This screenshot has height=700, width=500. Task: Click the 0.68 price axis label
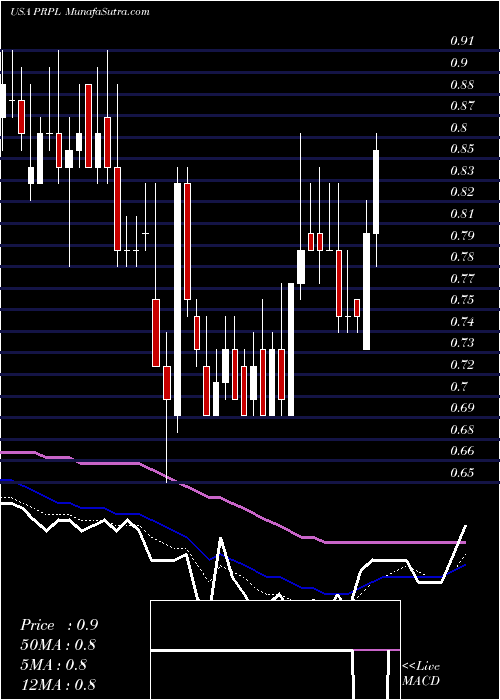pos(462,429)
